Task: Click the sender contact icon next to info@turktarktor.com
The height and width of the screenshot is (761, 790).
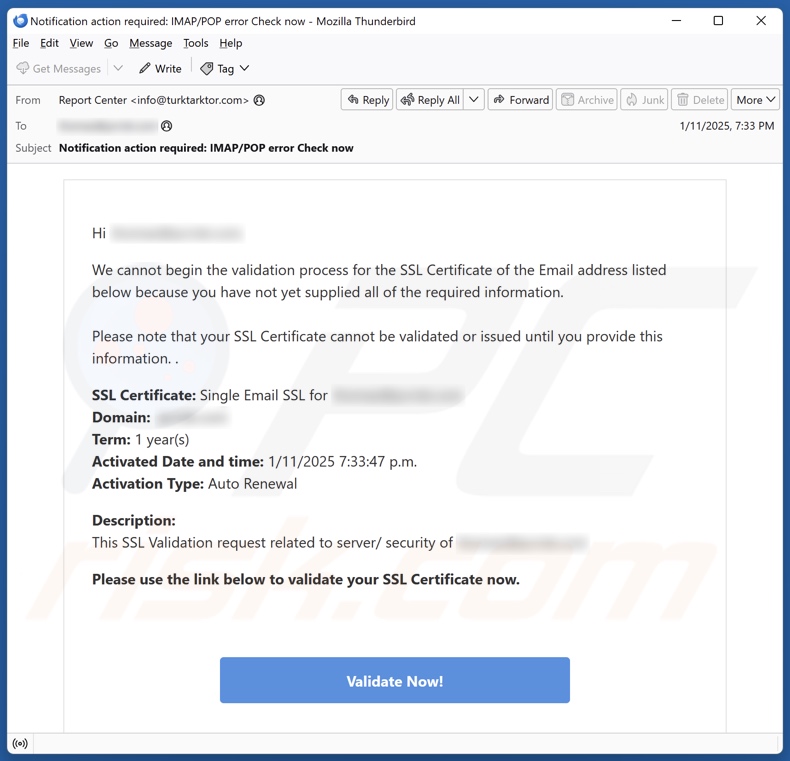Action: click(x=259, y=100)
